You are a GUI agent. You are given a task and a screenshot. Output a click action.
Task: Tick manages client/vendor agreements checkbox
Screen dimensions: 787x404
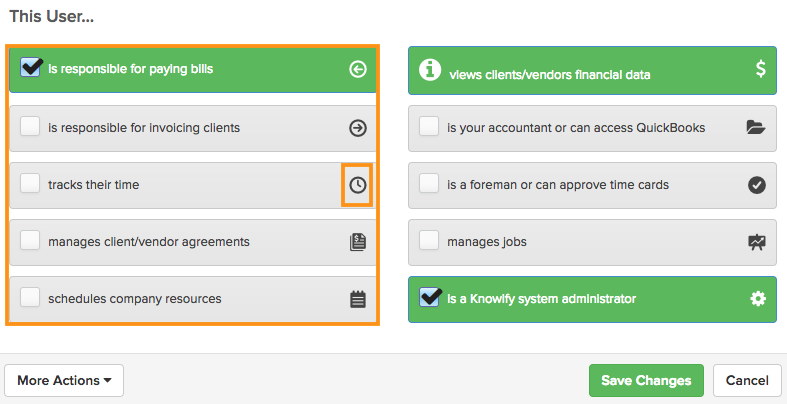click(x=30, y=240)
